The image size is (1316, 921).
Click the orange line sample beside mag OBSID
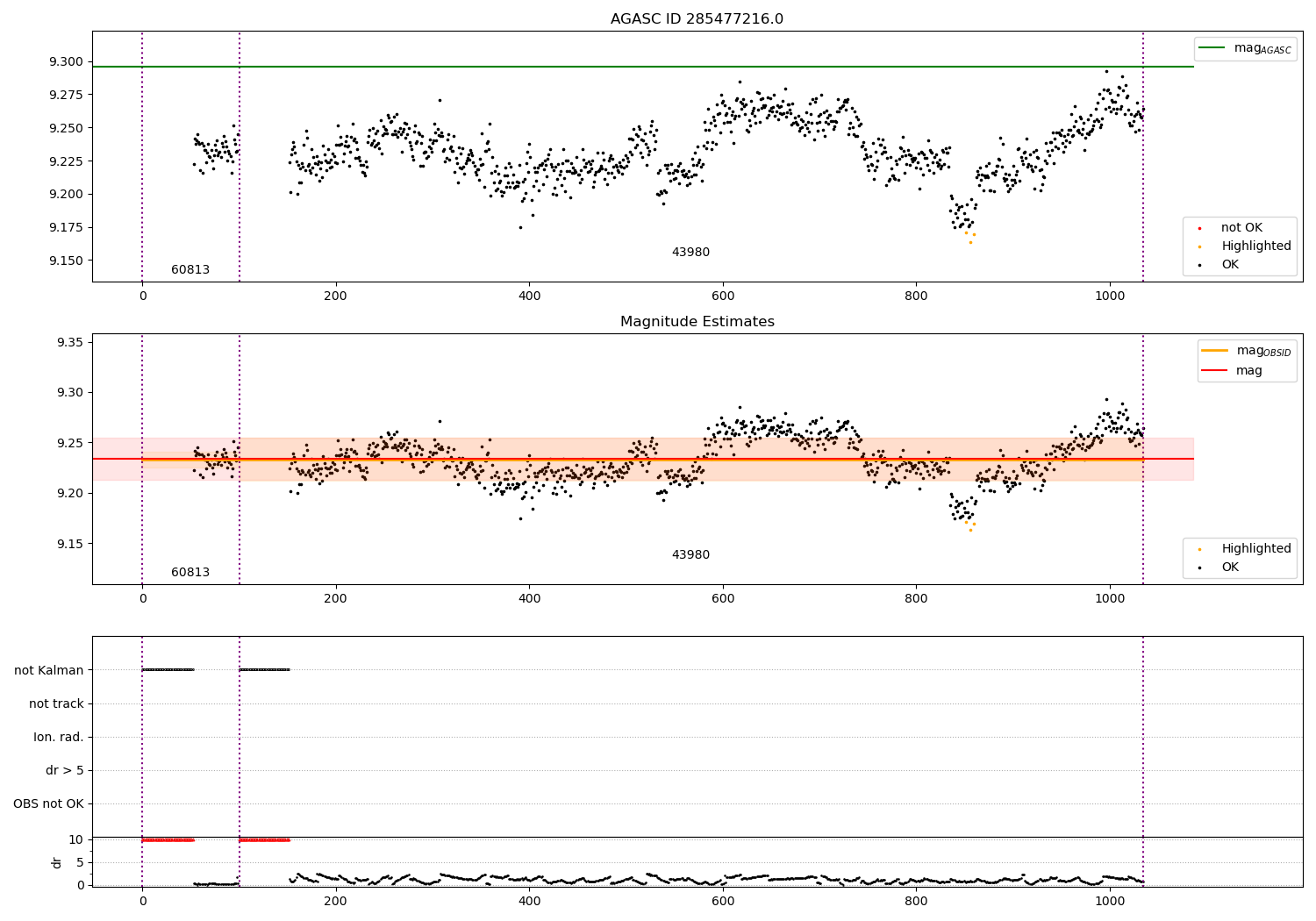click(1214, 350)
